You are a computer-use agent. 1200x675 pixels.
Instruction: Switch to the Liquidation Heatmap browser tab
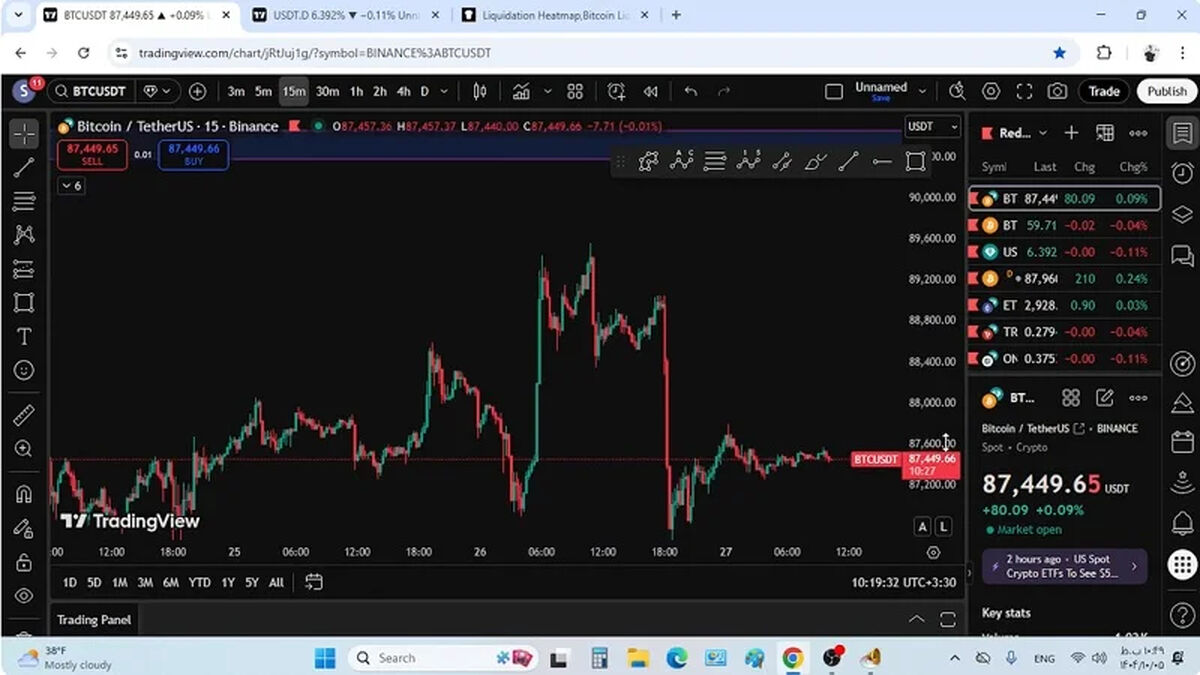pyautogui.click(x=555, y=15)
